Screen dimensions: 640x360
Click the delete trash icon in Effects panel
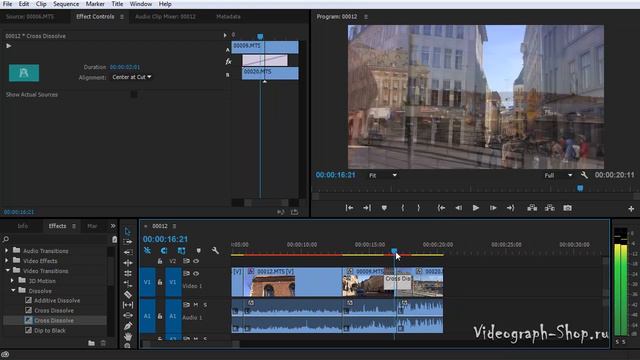103,343
